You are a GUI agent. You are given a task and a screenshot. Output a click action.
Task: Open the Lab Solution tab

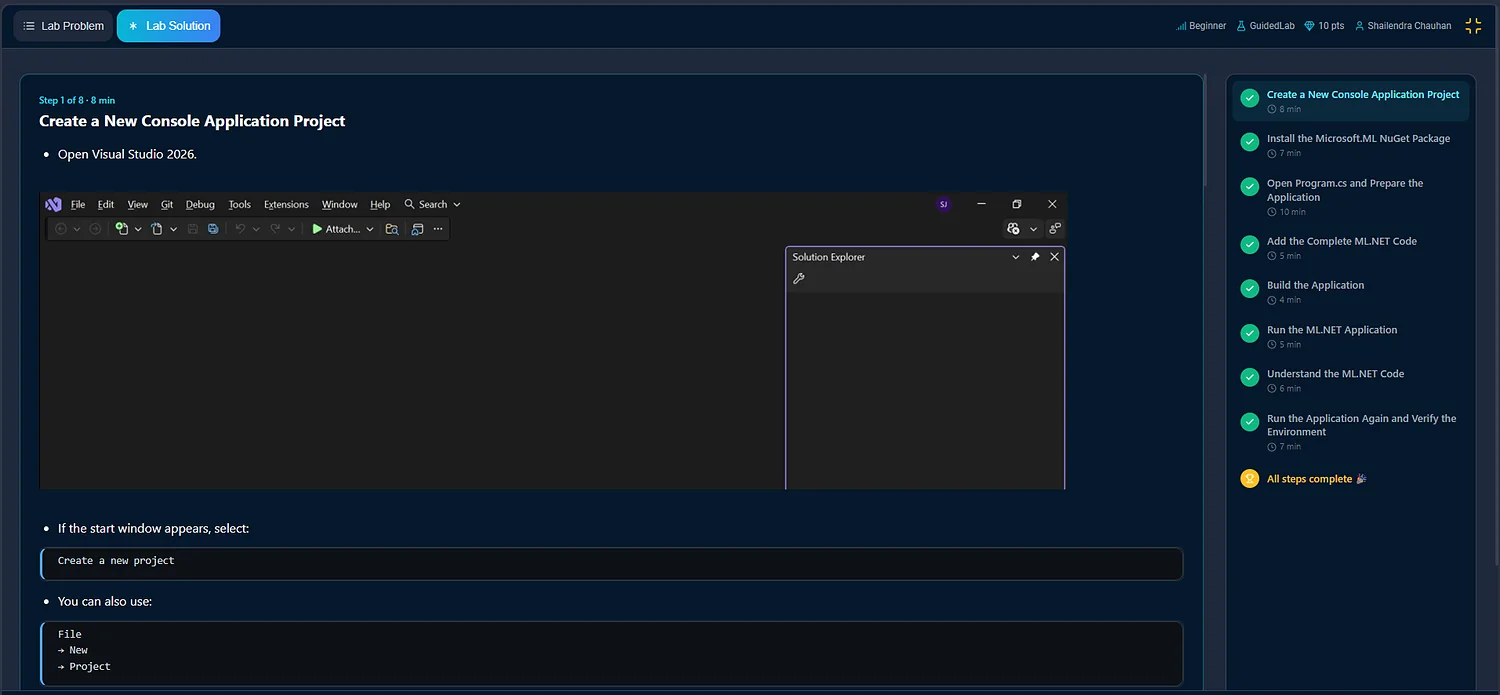[168, 26]
